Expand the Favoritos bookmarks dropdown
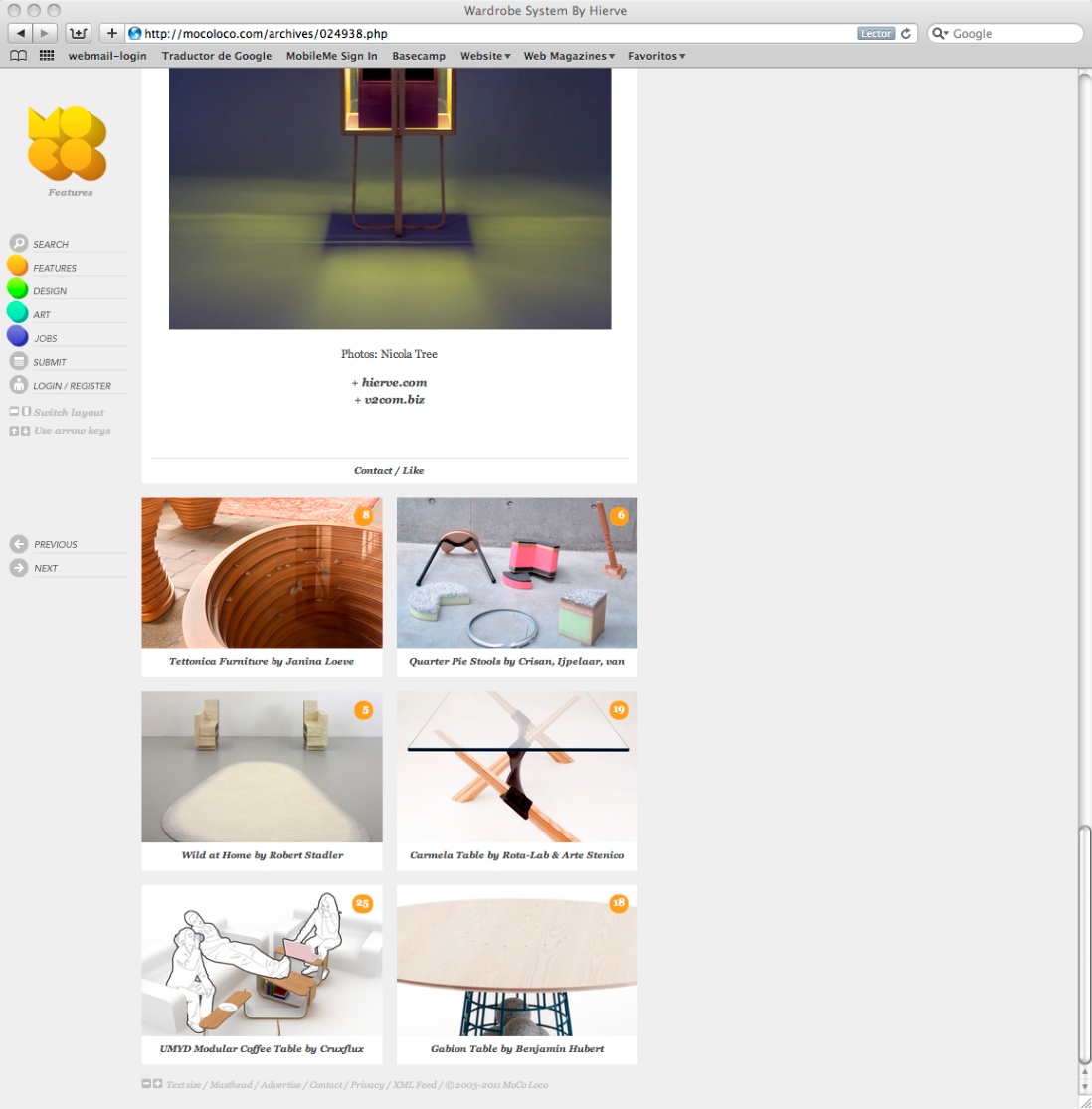 coord(656,56)
